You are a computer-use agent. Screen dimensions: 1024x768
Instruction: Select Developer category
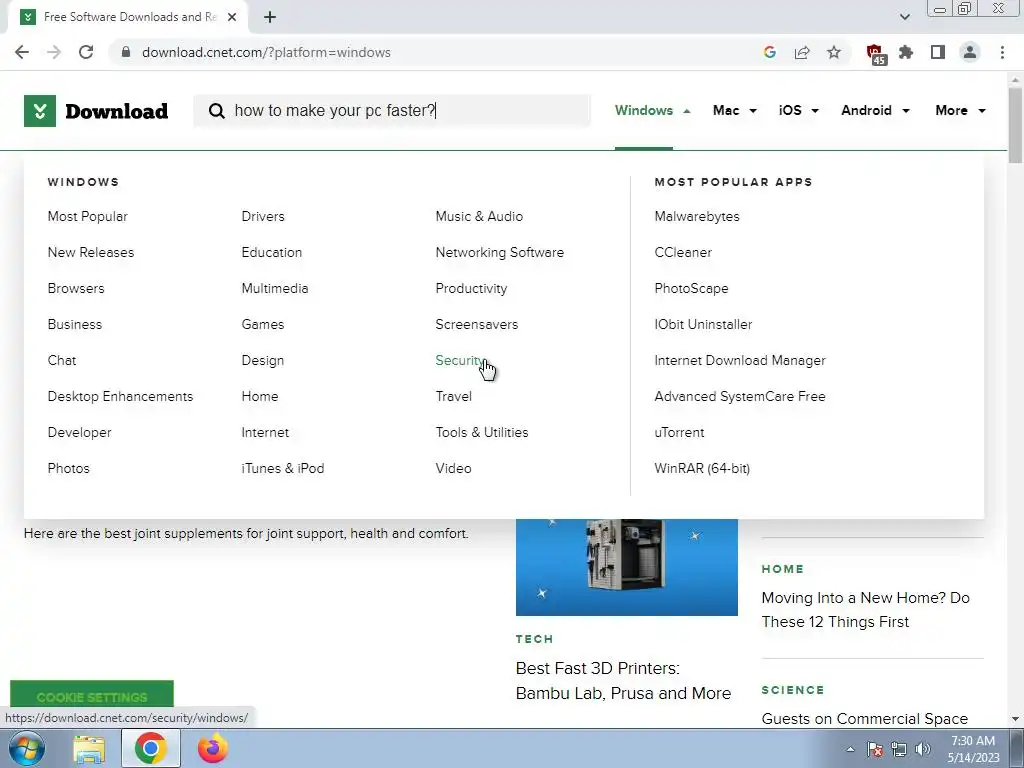click(x=80, y=432)
